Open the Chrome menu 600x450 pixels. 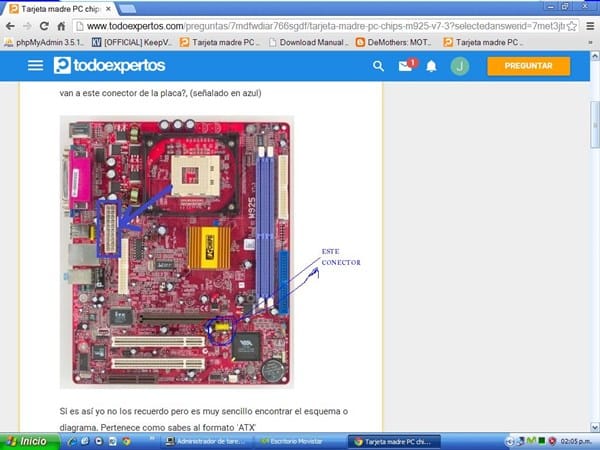(590, 26)
